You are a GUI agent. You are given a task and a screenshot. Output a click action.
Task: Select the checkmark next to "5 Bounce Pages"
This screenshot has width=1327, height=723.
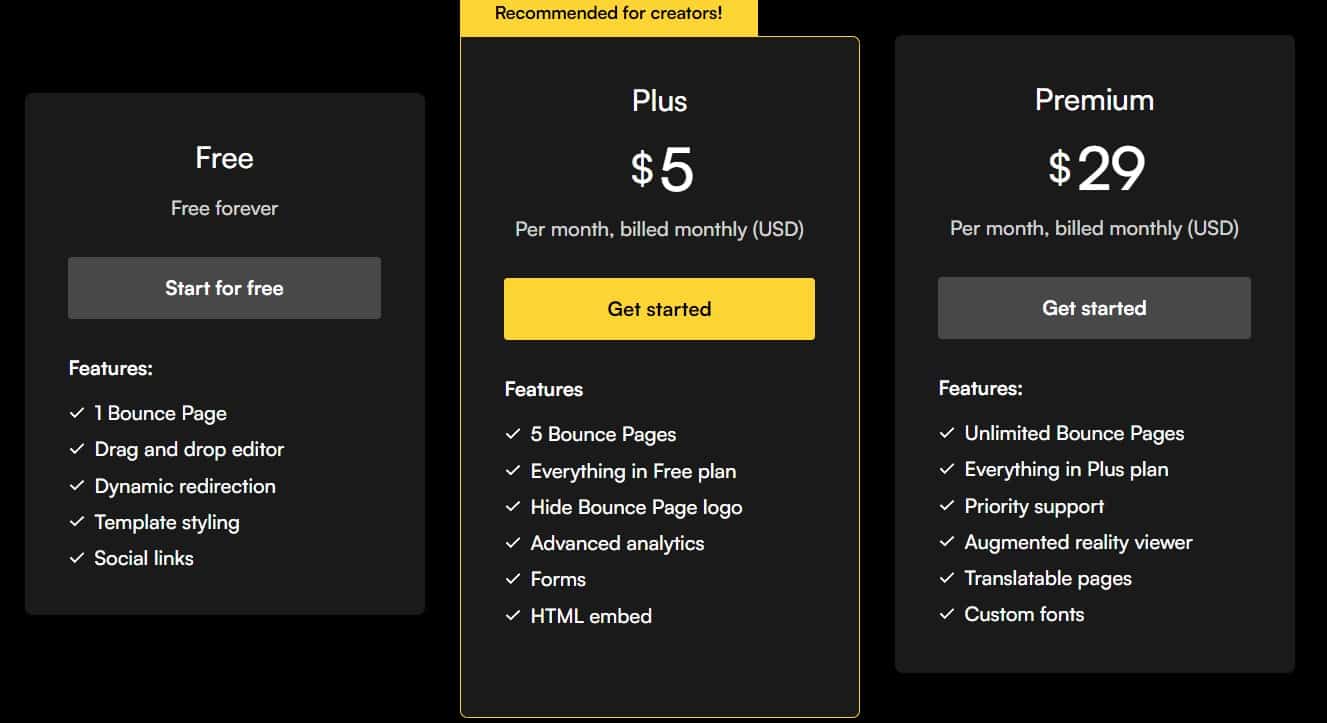513,434
